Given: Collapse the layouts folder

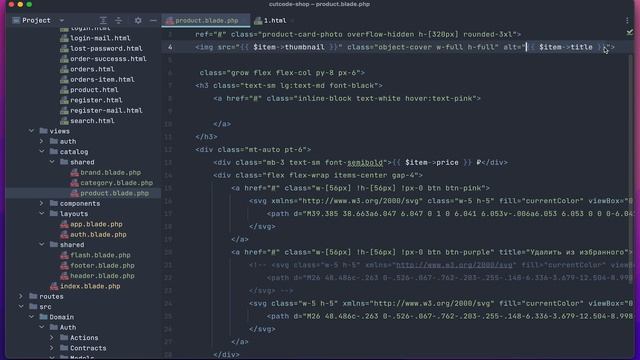Looking at the screenshot, I should point(42,214).
